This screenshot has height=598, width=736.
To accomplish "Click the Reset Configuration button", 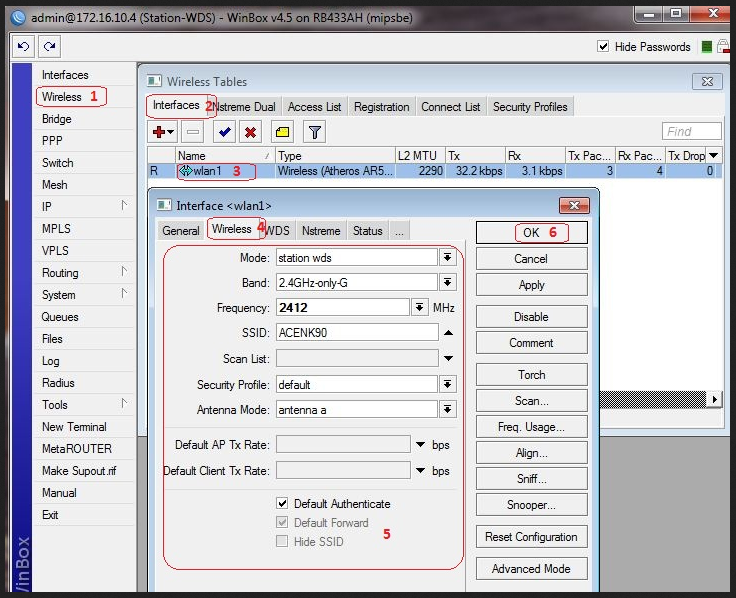I will pyautogui.click(x=531, y=537).
